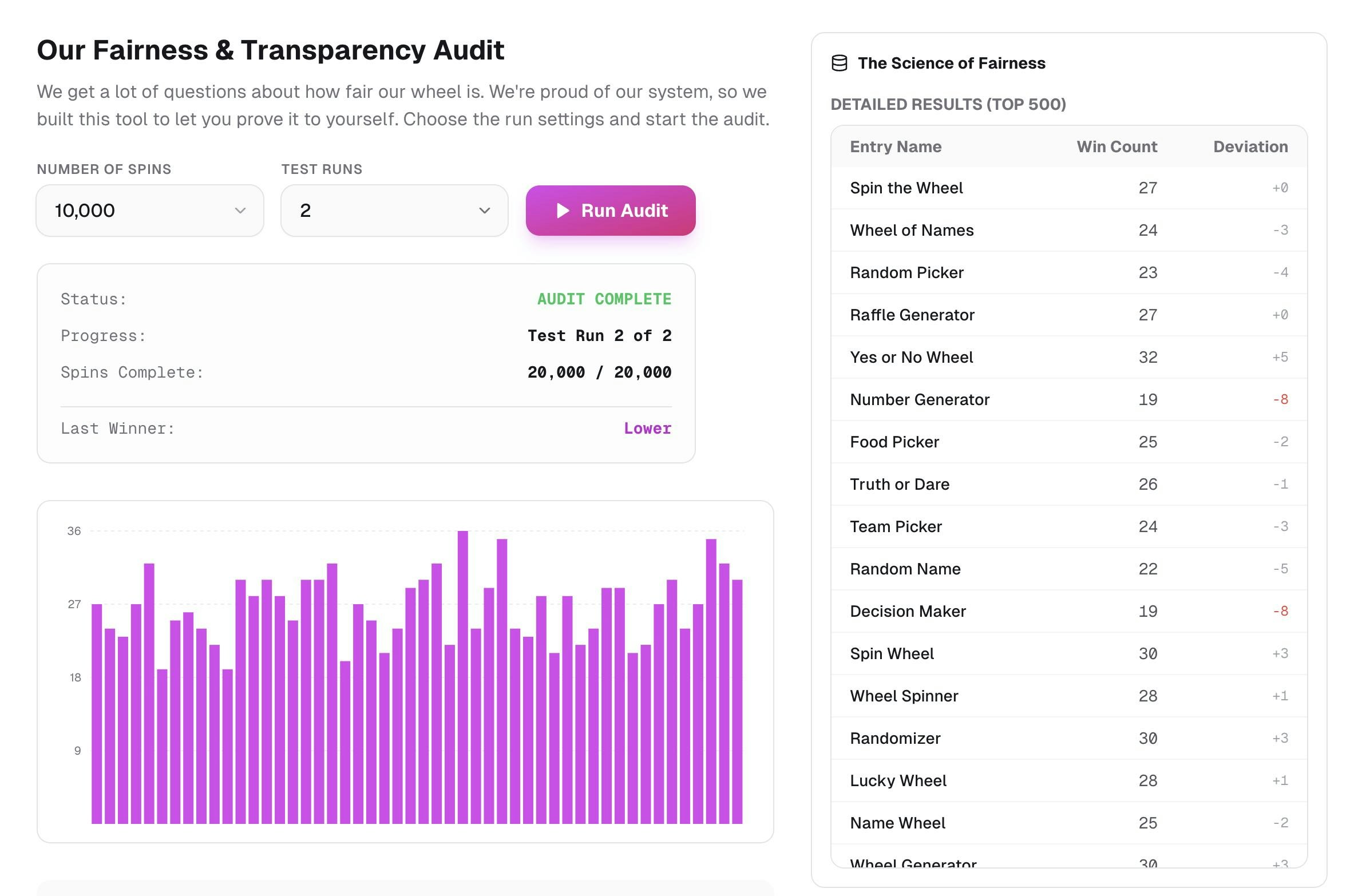The height and width of the screenshot is (896, 1362).
Task: Click play triangle icon on Run Audit
Action: pos(563,211)
